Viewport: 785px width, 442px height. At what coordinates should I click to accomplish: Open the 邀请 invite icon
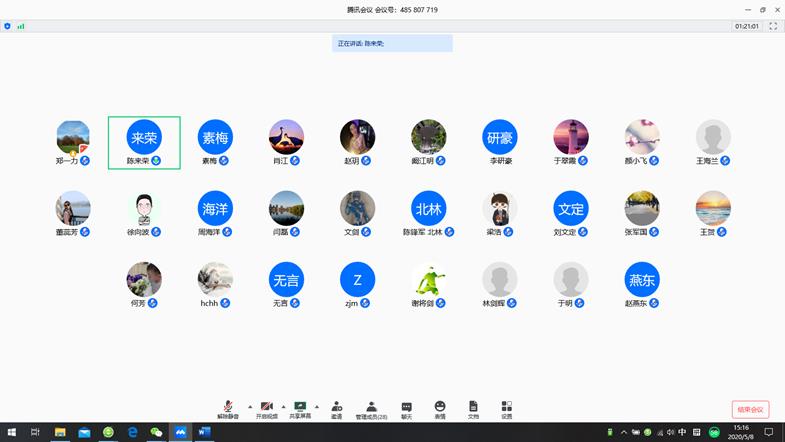click(336, 408)
